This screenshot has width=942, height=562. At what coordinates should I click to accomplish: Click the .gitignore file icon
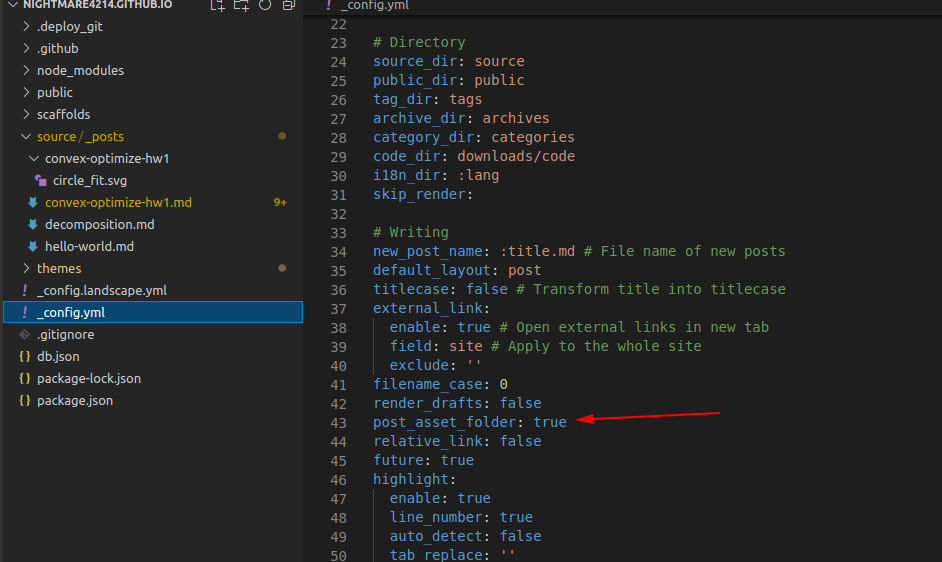[25, 334]
